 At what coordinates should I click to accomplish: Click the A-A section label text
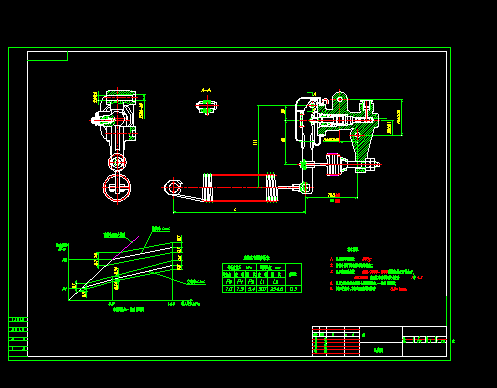(x=206, y=90)
